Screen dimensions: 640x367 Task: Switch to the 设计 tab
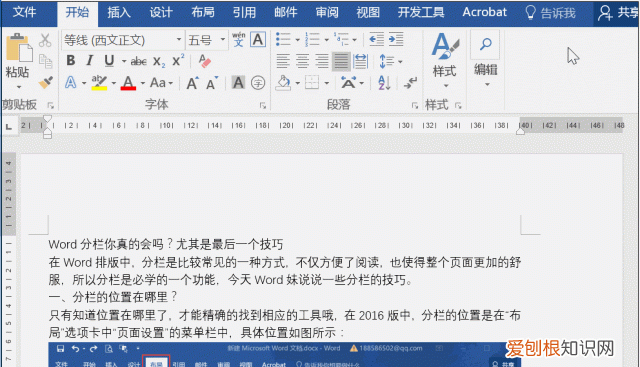[x=161, y=12]
